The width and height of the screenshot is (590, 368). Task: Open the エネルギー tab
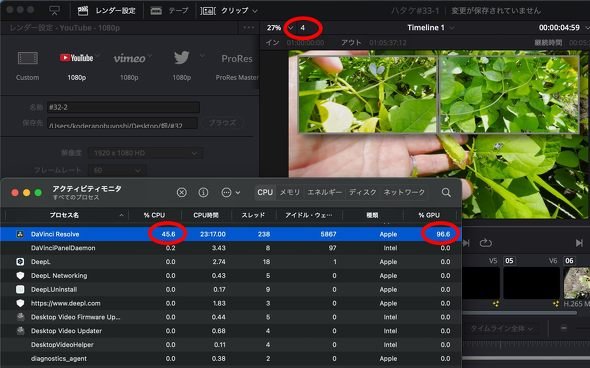pos(324,192)
